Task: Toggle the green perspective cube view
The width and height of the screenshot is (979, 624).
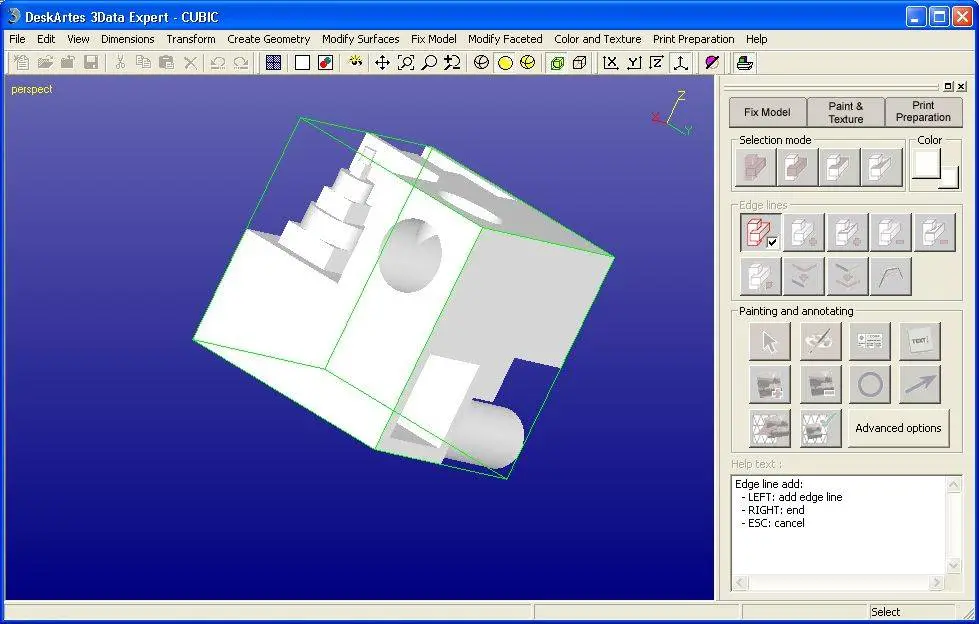Action: click(556, 62)
